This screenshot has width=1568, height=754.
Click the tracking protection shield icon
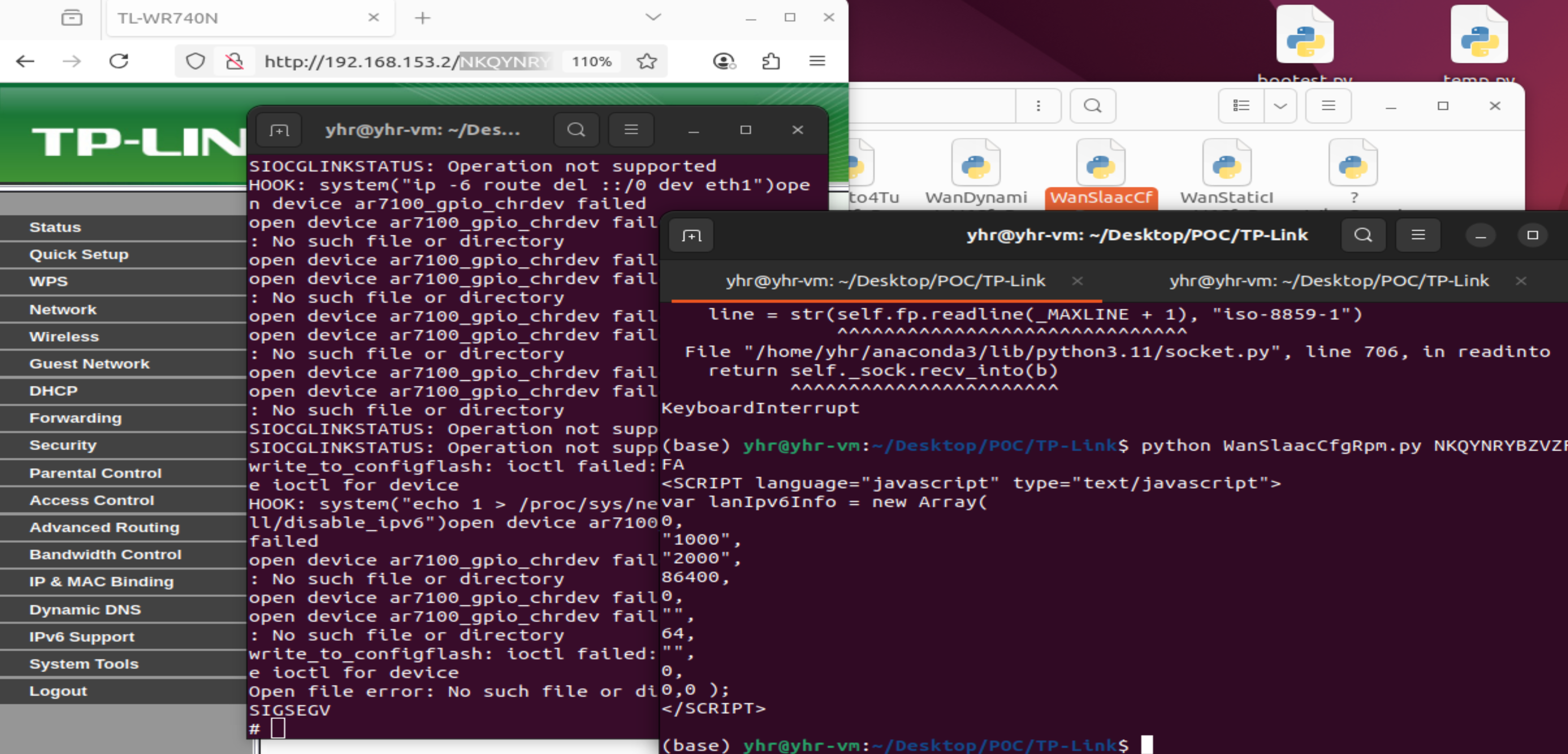point(195,61)
